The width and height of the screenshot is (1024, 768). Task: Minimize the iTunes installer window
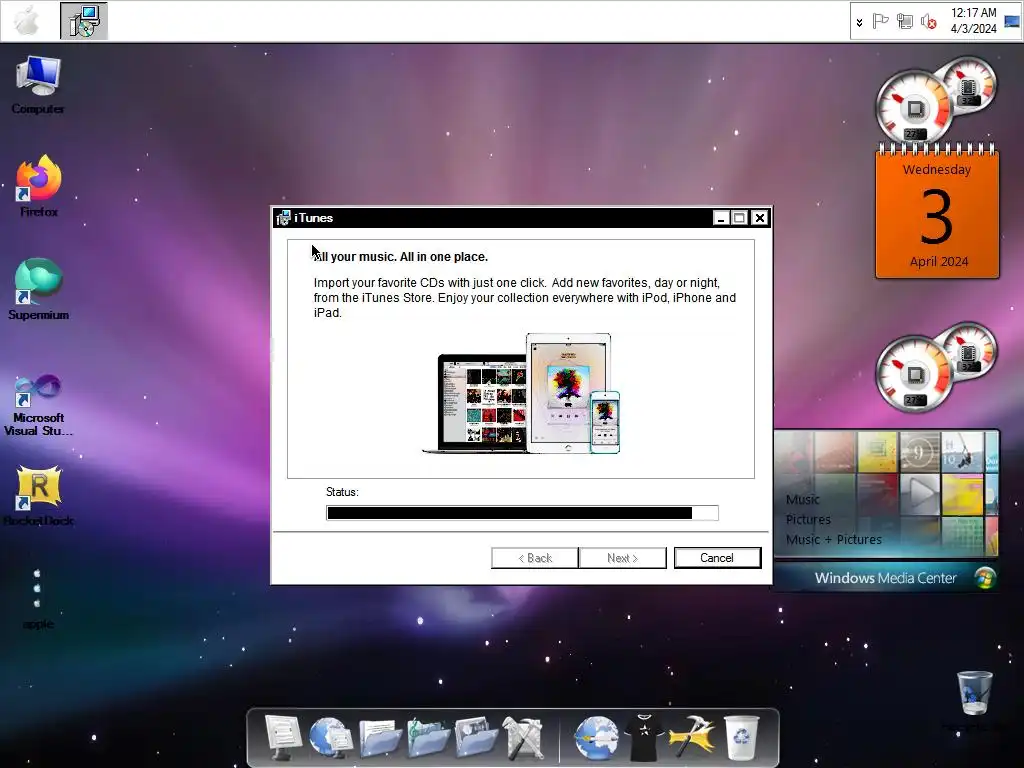pos(720,218)
